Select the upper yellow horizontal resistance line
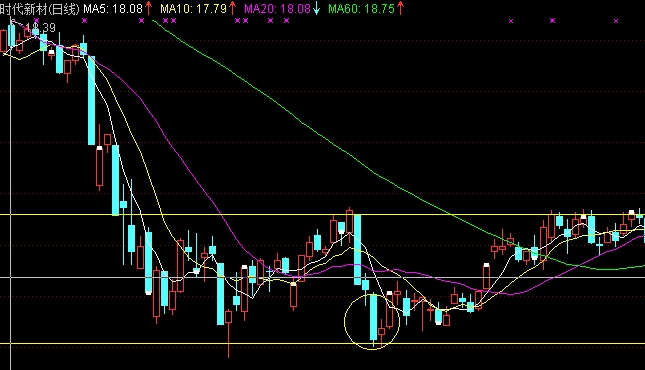This screenshot has width=645, height=370. [x=322, y=215]
